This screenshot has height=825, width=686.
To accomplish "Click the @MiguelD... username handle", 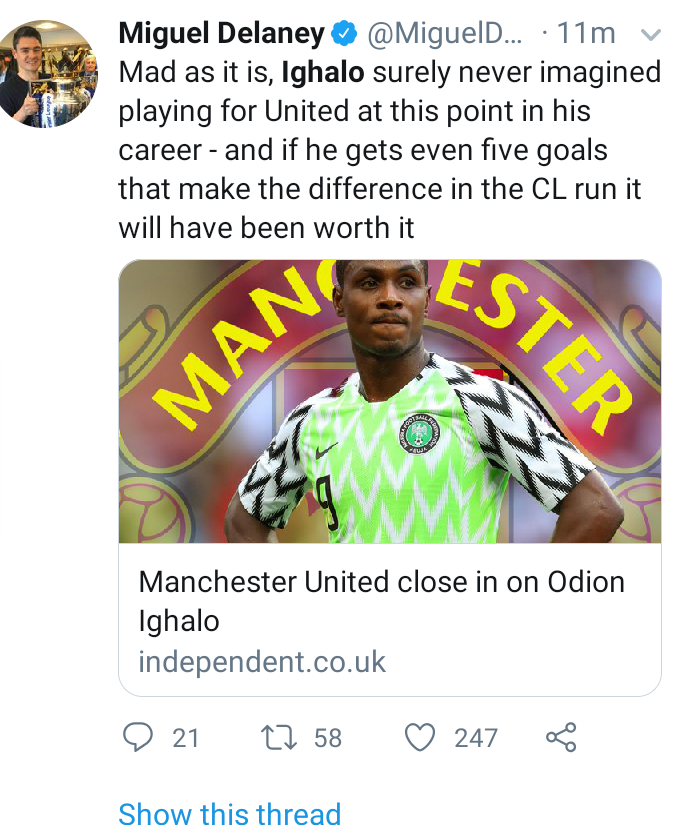I will (x=445, y=34).
